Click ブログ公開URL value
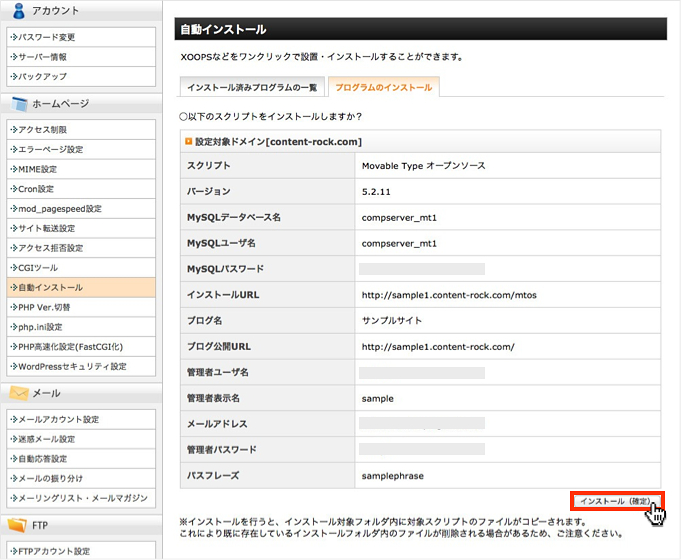681x560 pixels. 438,347
